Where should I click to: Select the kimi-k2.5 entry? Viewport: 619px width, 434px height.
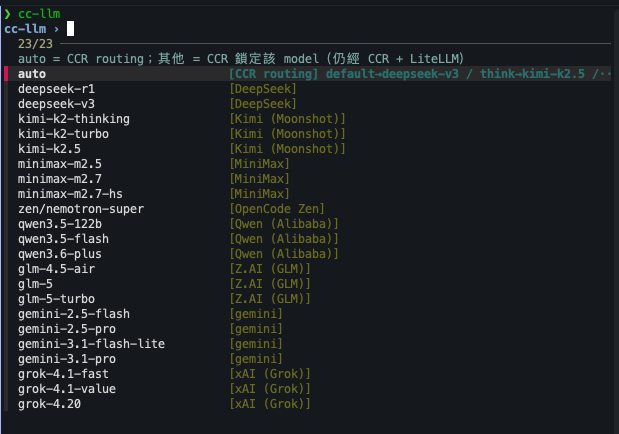click(310, 149)
